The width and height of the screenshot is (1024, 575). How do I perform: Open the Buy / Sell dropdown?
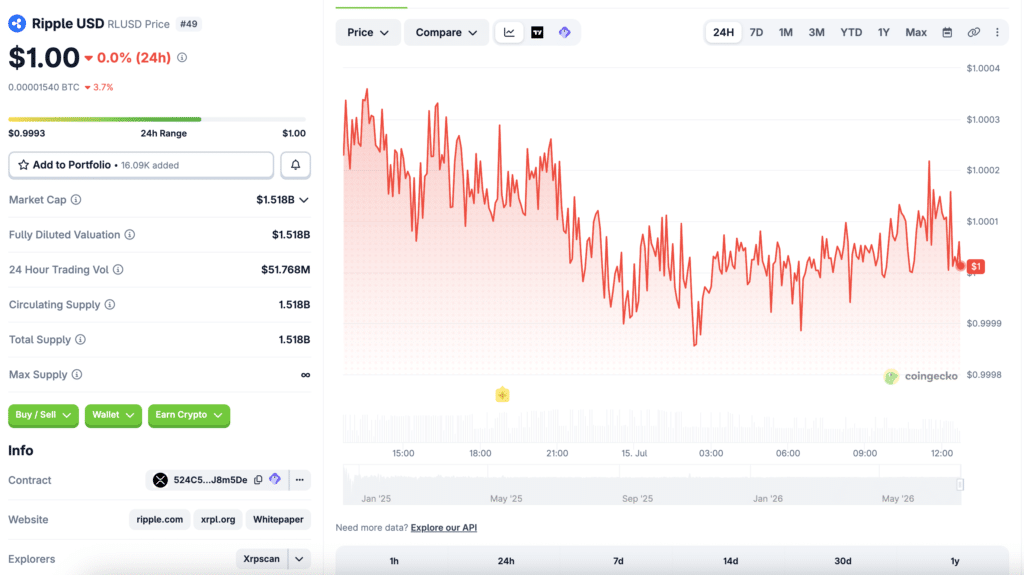pos(43,415)
